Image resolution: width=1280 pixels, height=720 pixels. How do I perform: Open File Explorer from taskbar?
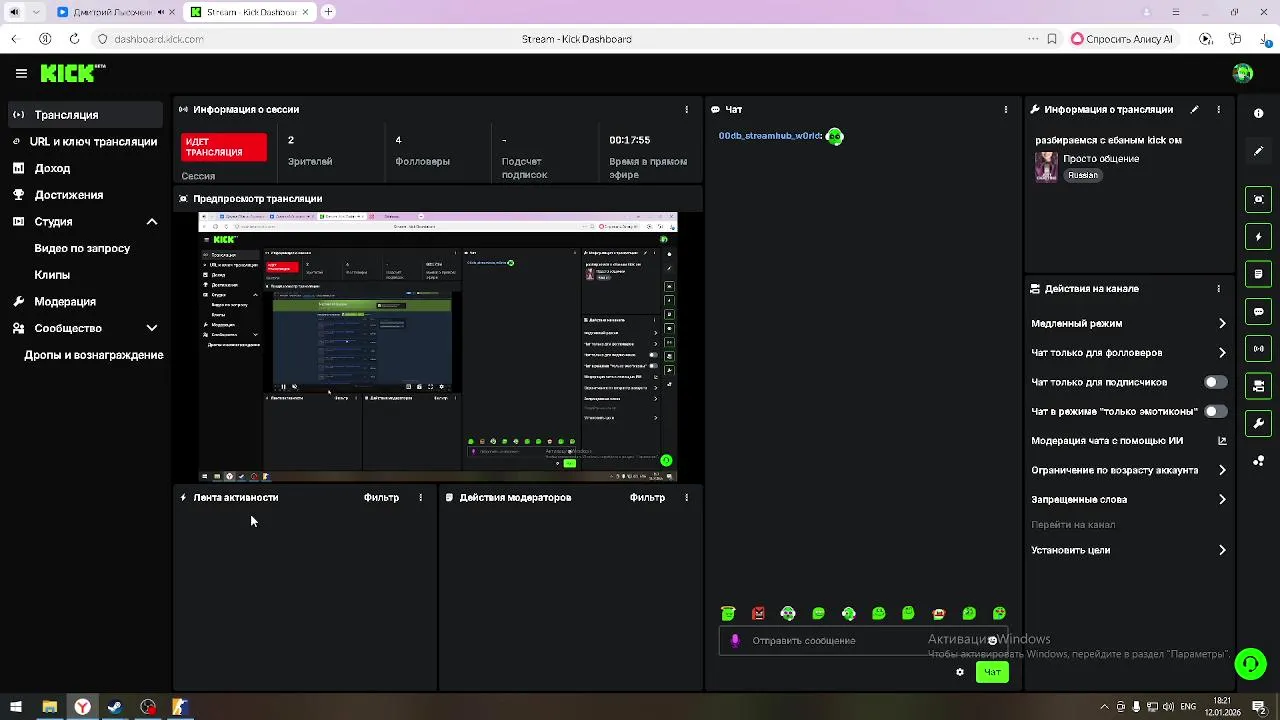[49, 707]
